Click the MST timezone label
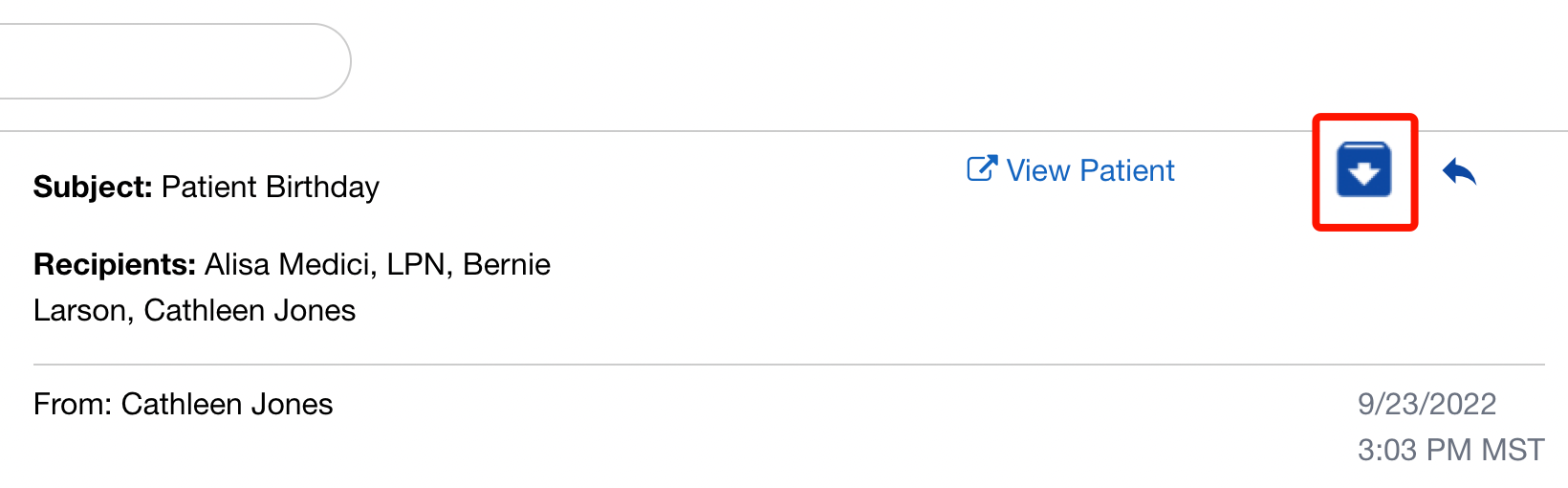The width and height of the screenshot is (1568, 488). (x=1513, y=450)
